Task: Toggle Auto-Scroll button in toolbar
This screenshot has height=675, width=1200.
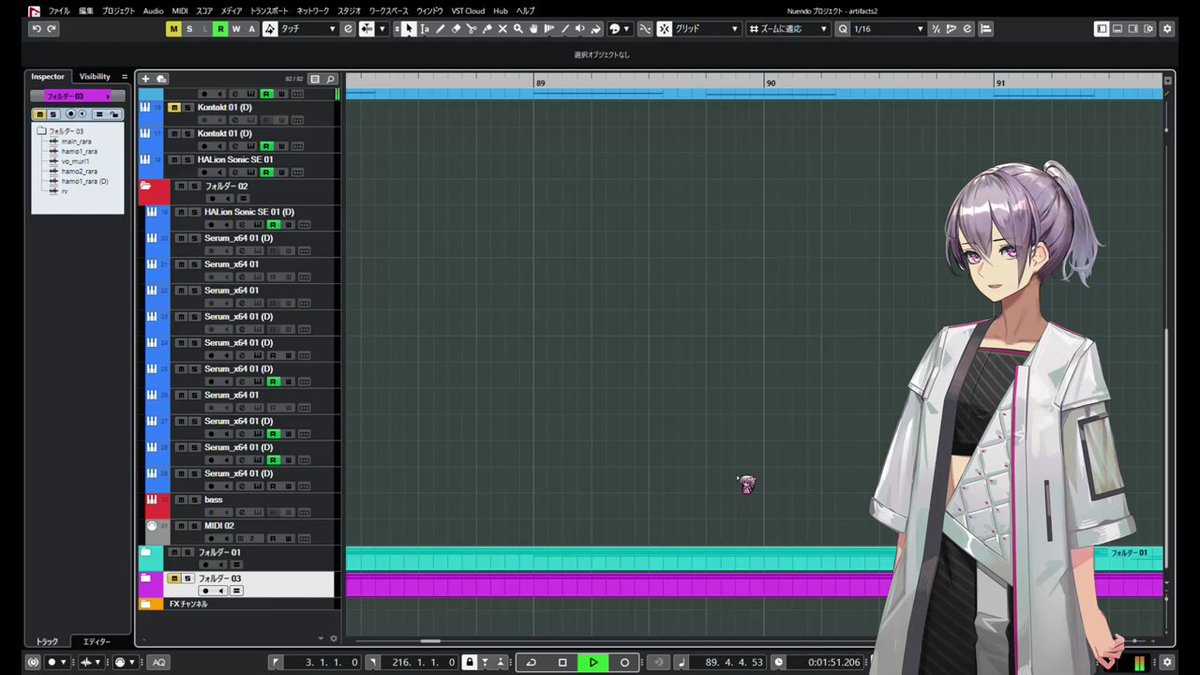Action: 367,29
